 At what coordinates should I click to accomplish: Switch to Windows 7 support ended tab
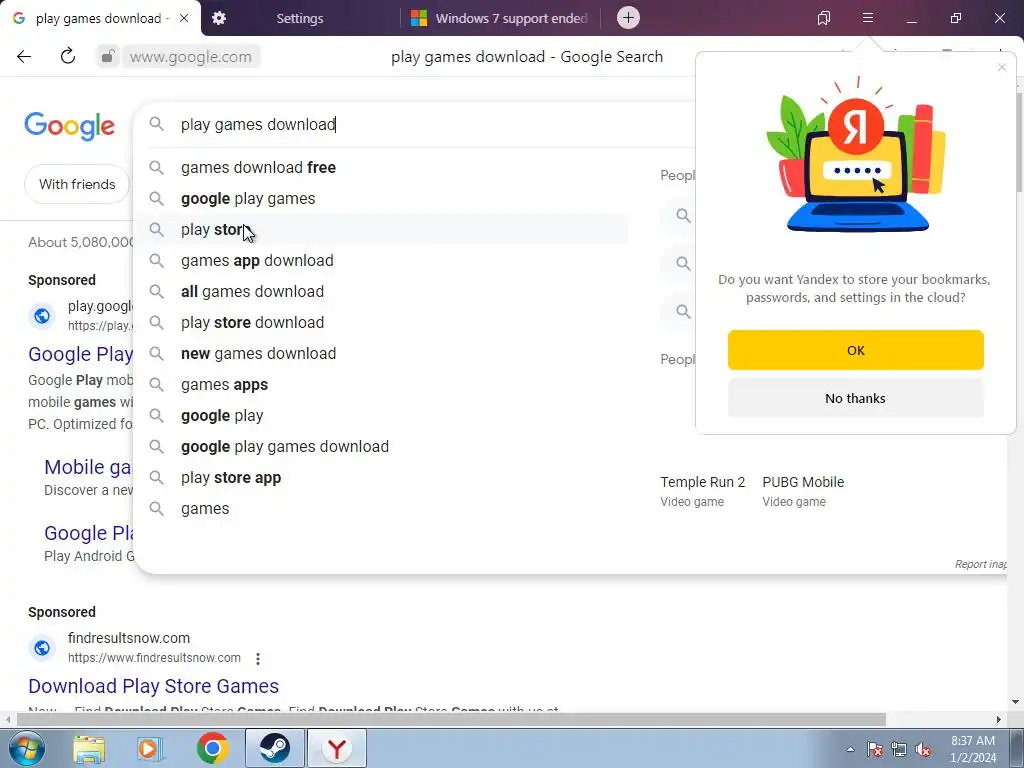500,18
